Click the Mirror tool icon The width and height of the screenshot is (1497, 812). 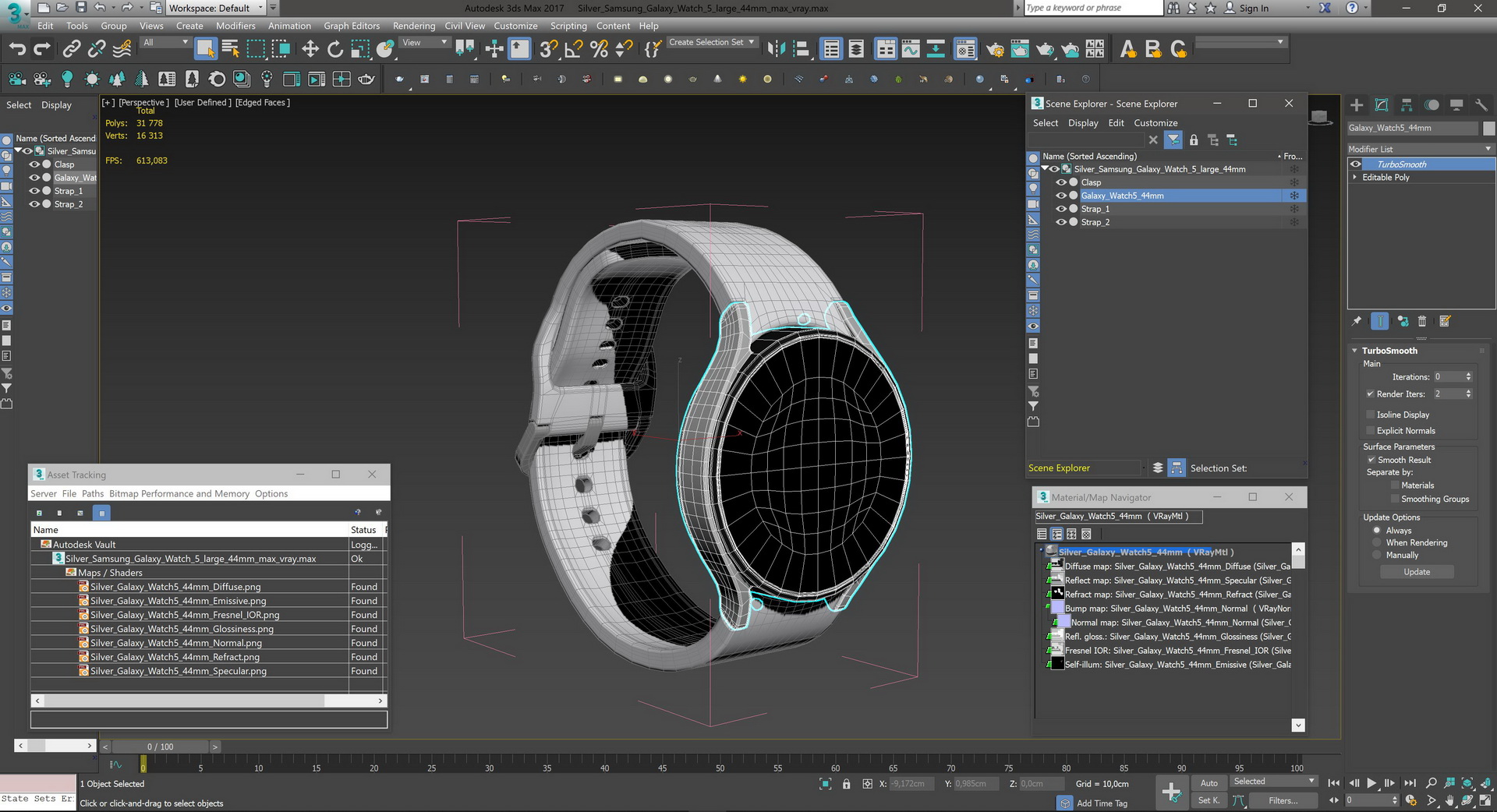(x=776, y=49)
